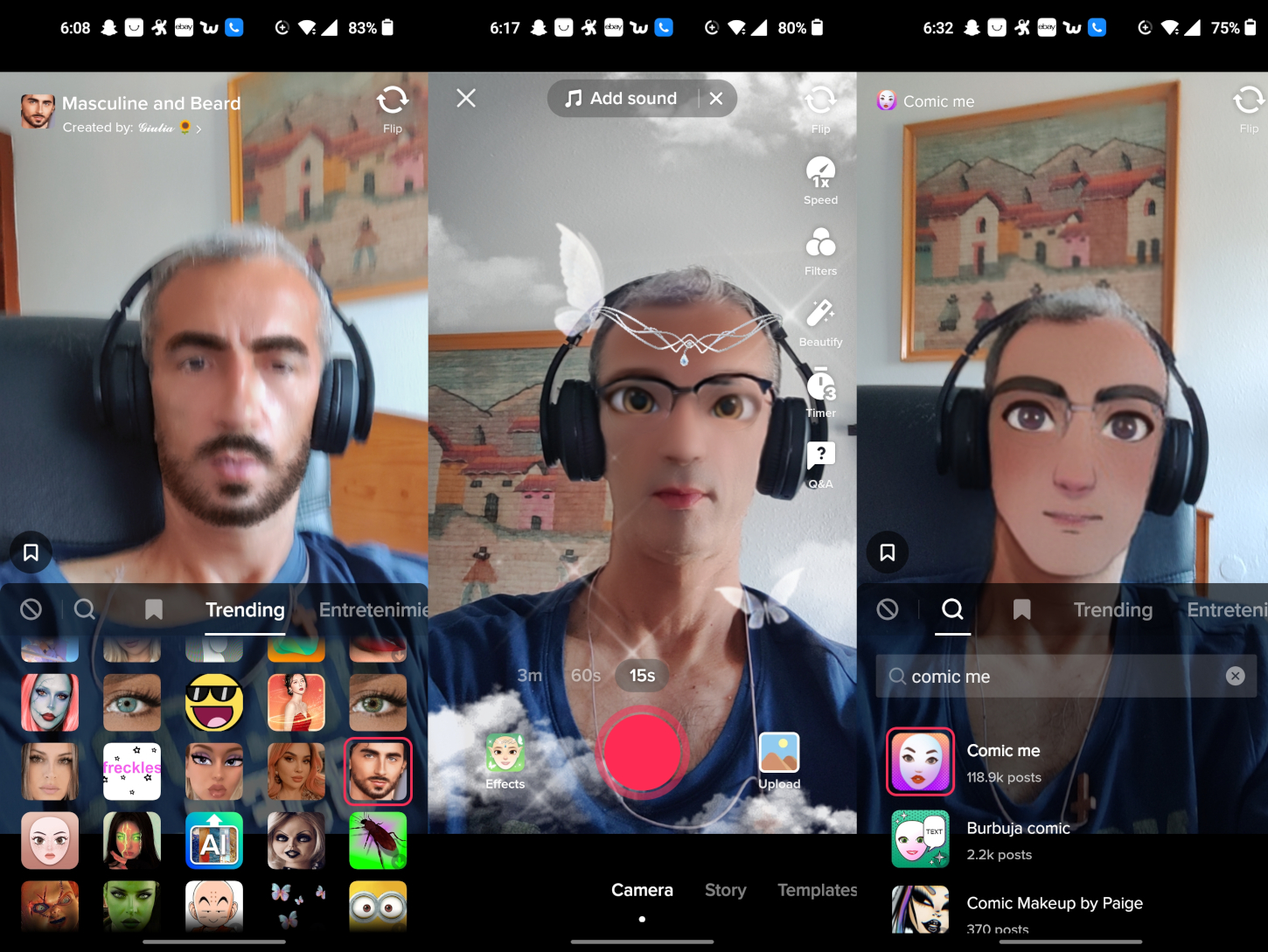
Task: Open Add sound picker
Action: click(621, 98)
